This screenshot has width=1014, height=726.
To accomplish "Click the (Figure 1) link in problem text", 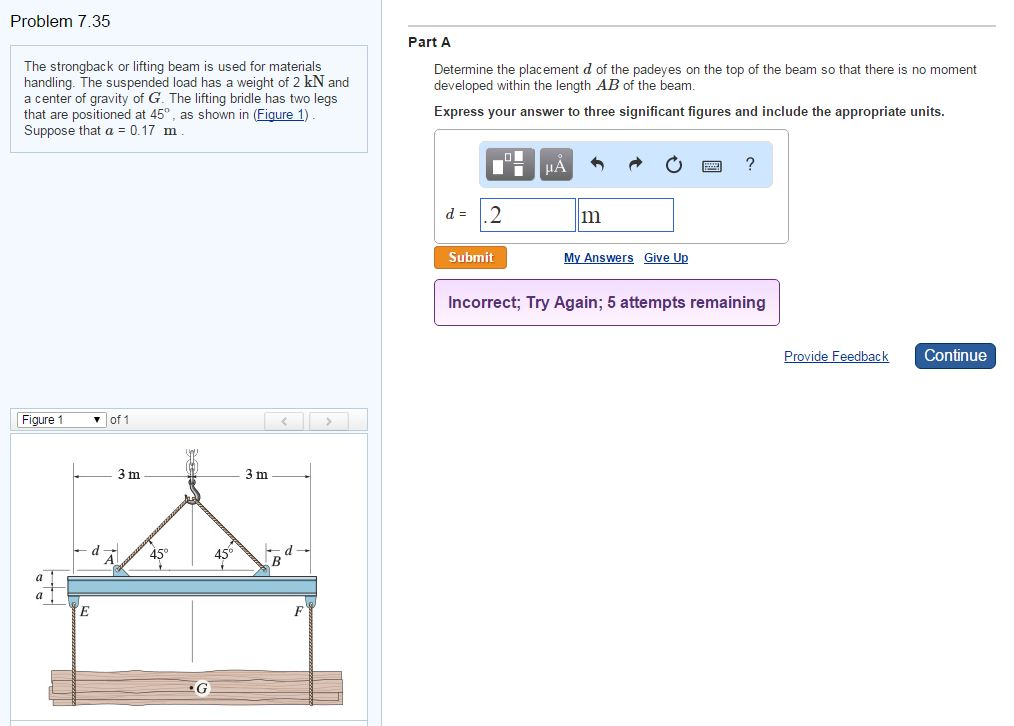I will [283, 114].
